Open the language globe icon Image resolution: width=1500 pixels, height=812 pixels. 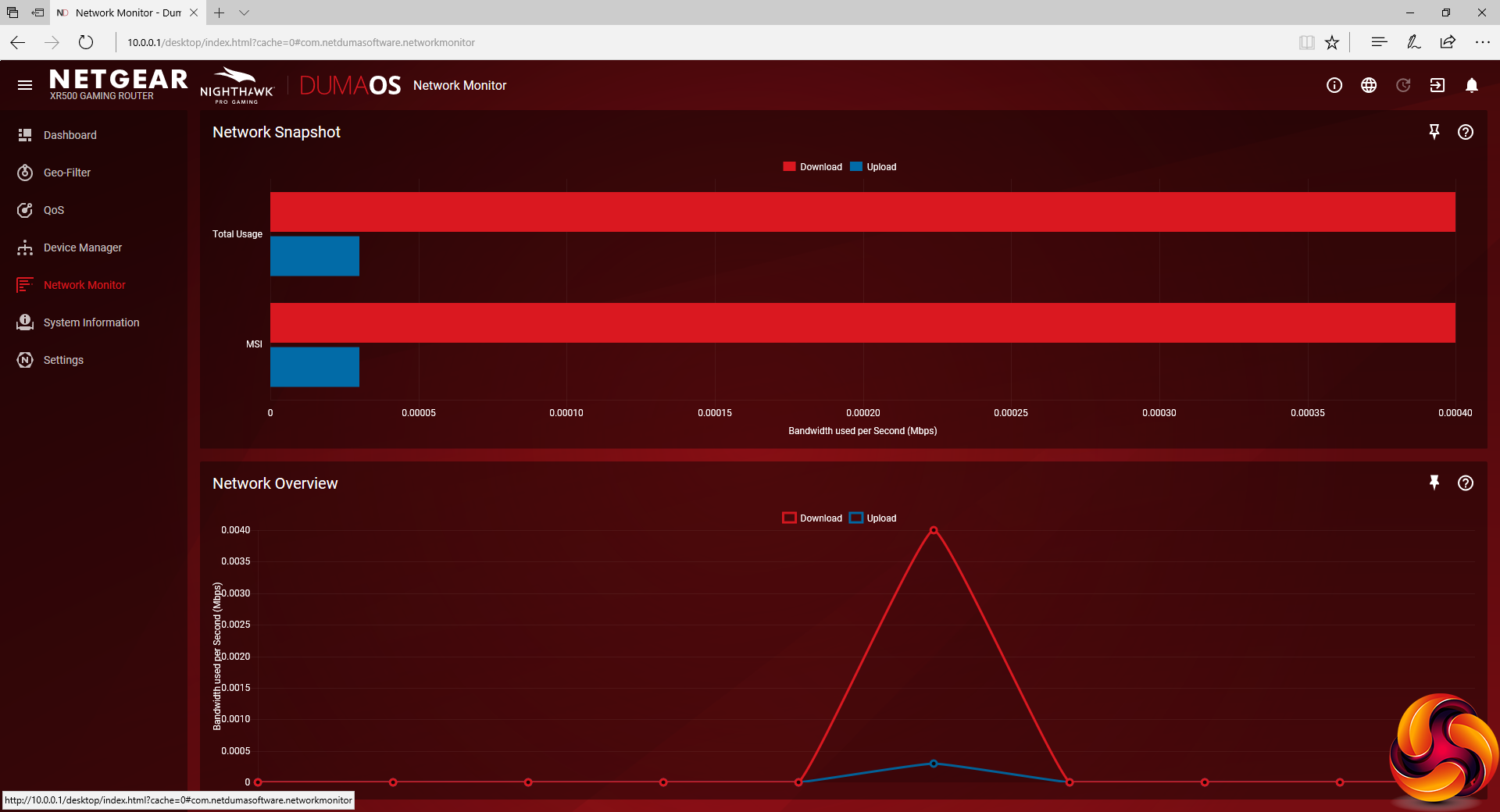pyautogui.click(x=1369, y=85)
